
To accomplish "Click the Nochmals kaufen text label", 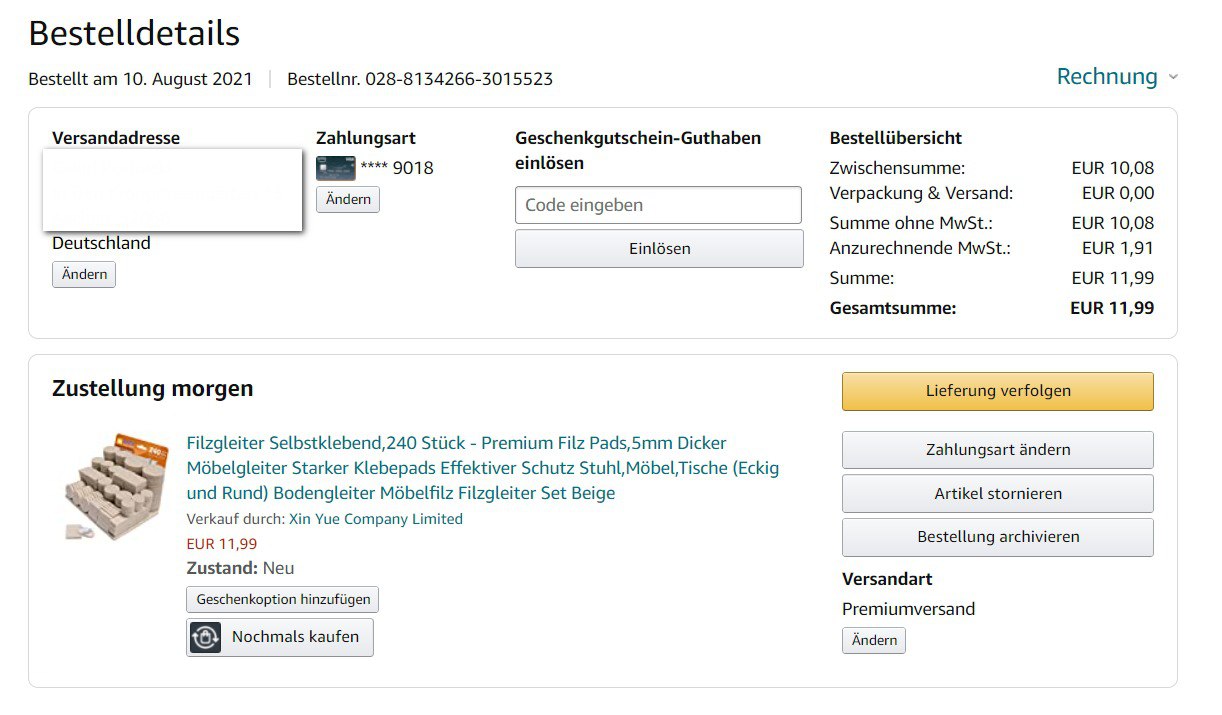I will click(x=295, y=637).
